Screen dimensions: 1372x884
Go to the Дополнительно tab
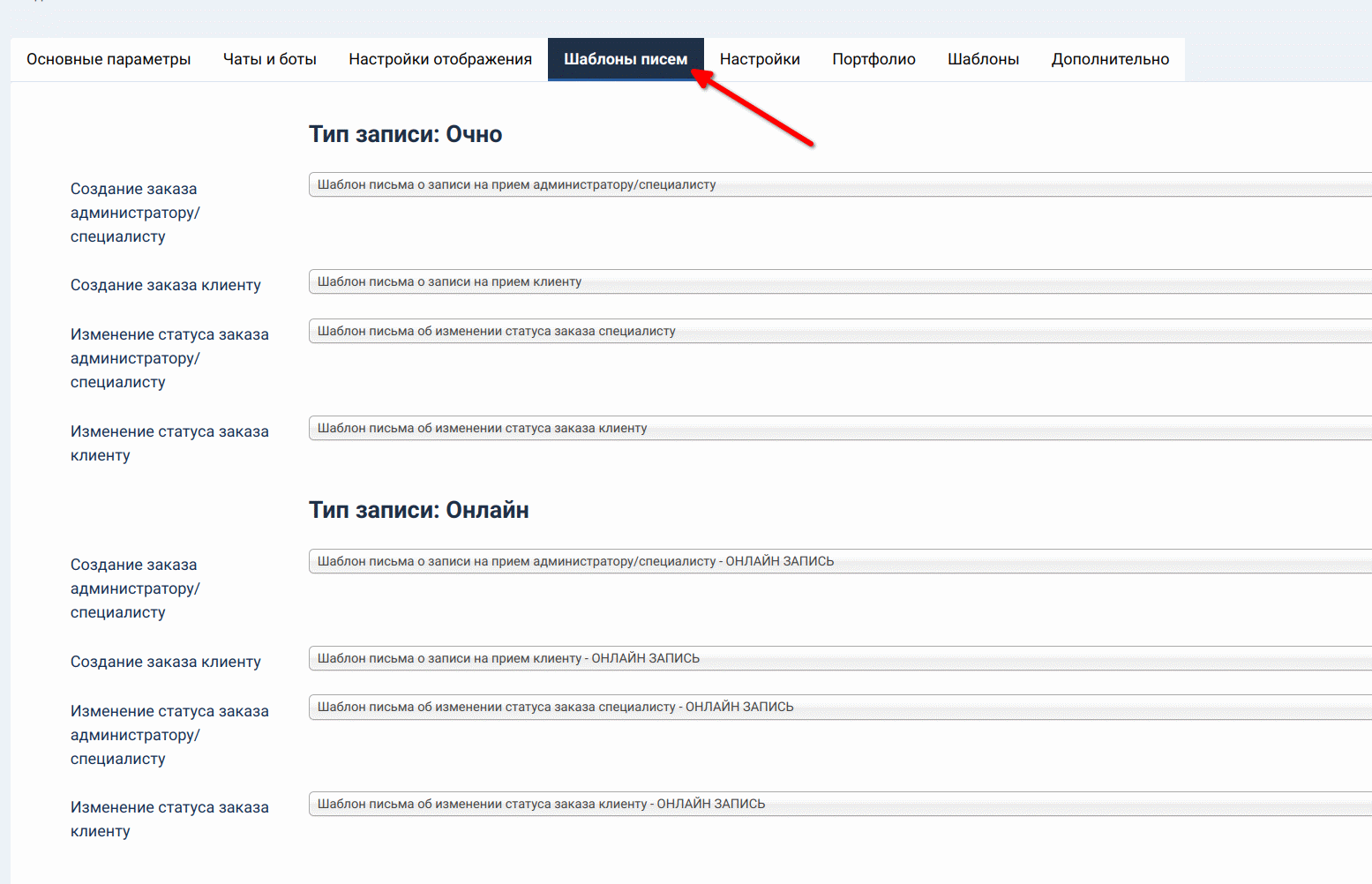click(1110, 59)
